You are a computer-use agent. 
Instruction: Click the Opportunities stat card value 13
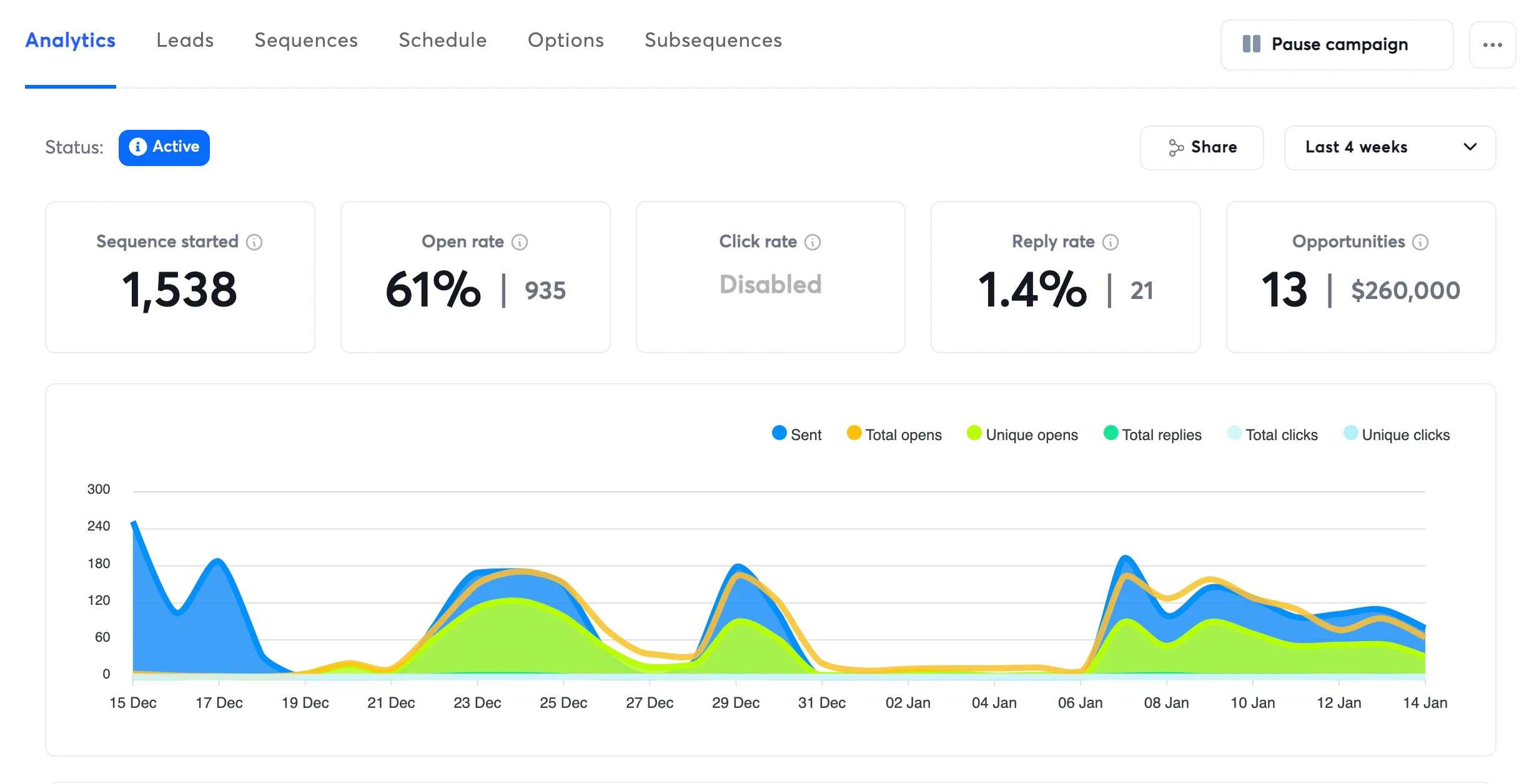tap(1284, 290)
